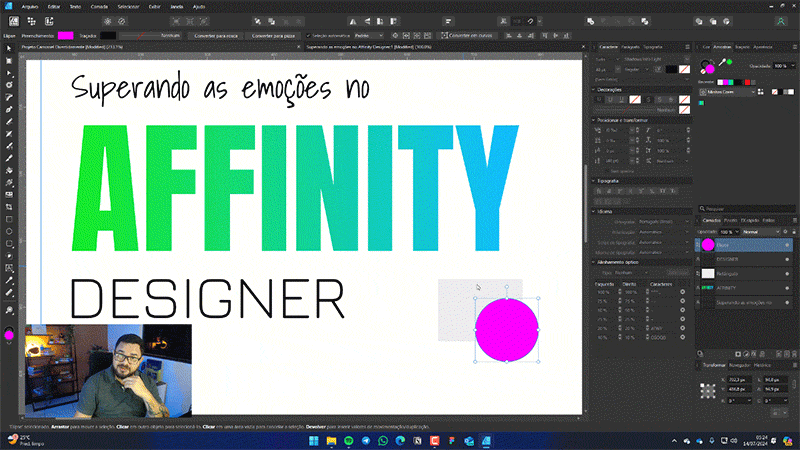Viewport: 800px width, 450px height.
Task: Delete layer using trash icon in Layers panel
Action: click(x=794, y=354)
